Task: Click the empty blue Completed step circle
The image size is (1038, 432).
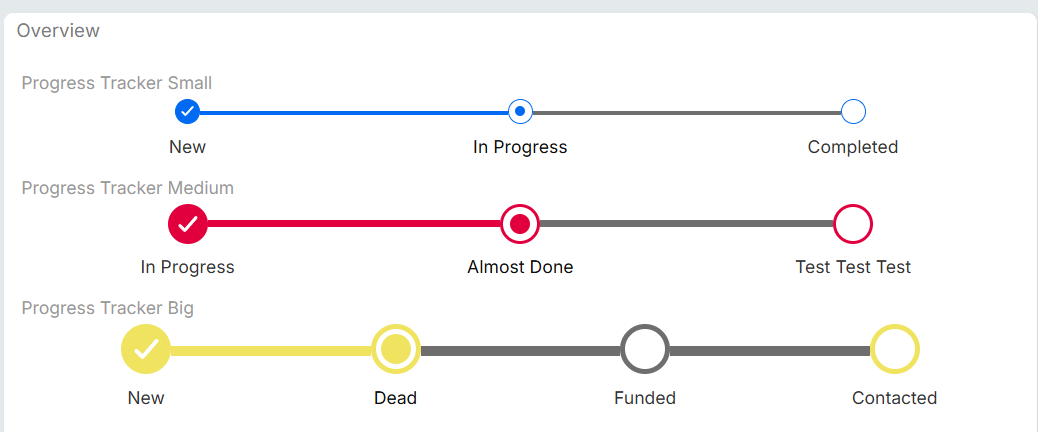Action: tap(853, 111)
